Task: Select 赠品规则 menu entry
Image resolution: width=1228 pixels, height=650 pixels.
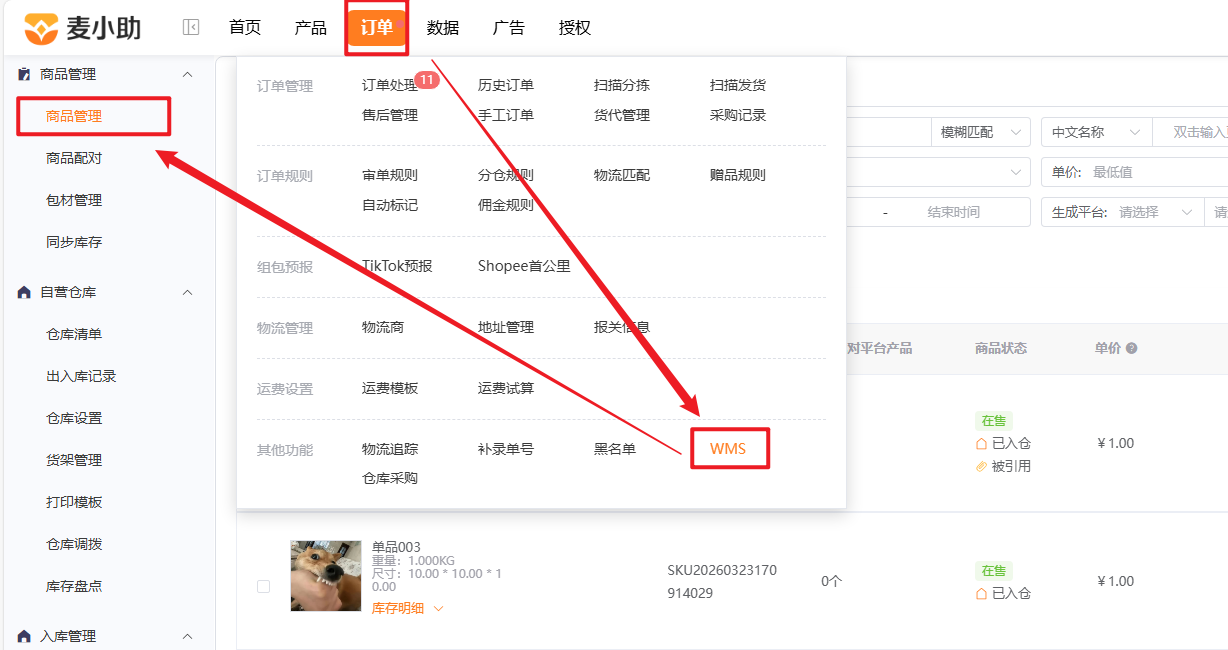Action: point(738,176)
